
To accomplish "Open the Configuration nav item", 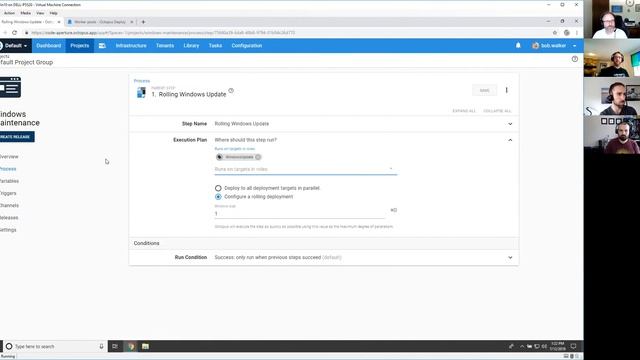I will (247, 46).
